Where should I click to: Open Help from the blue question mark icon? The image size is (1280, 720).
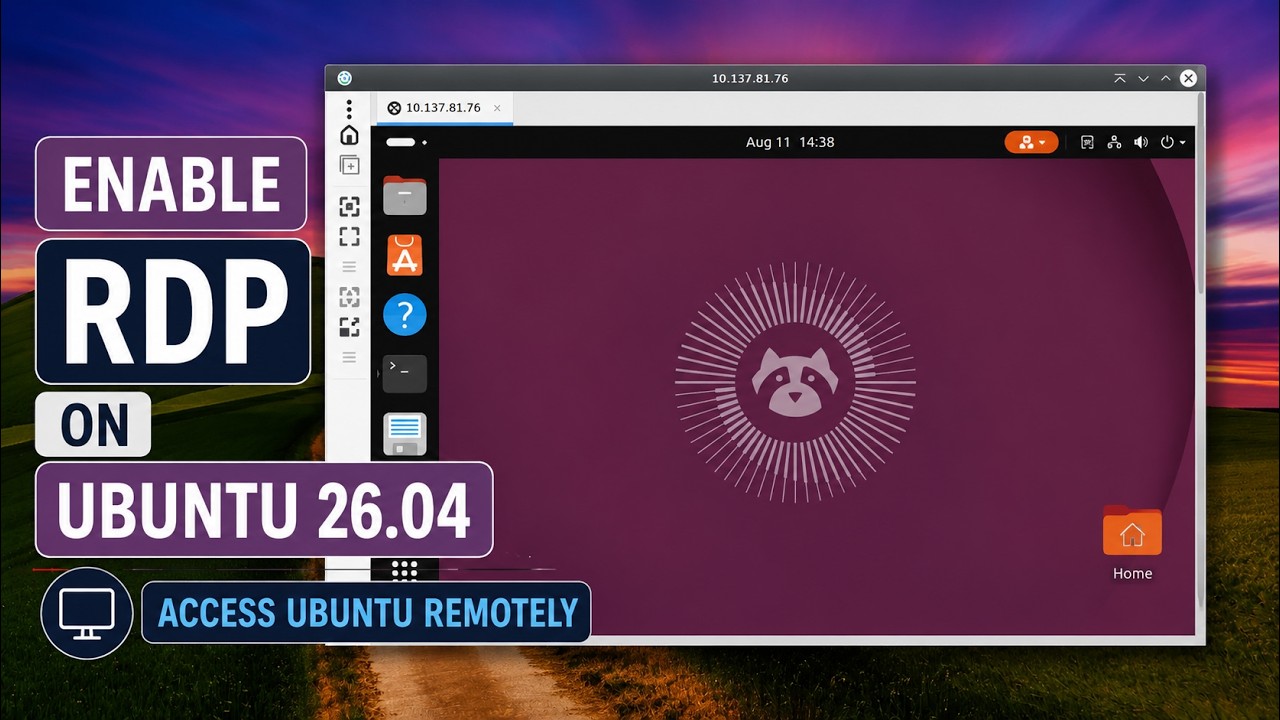404,315
